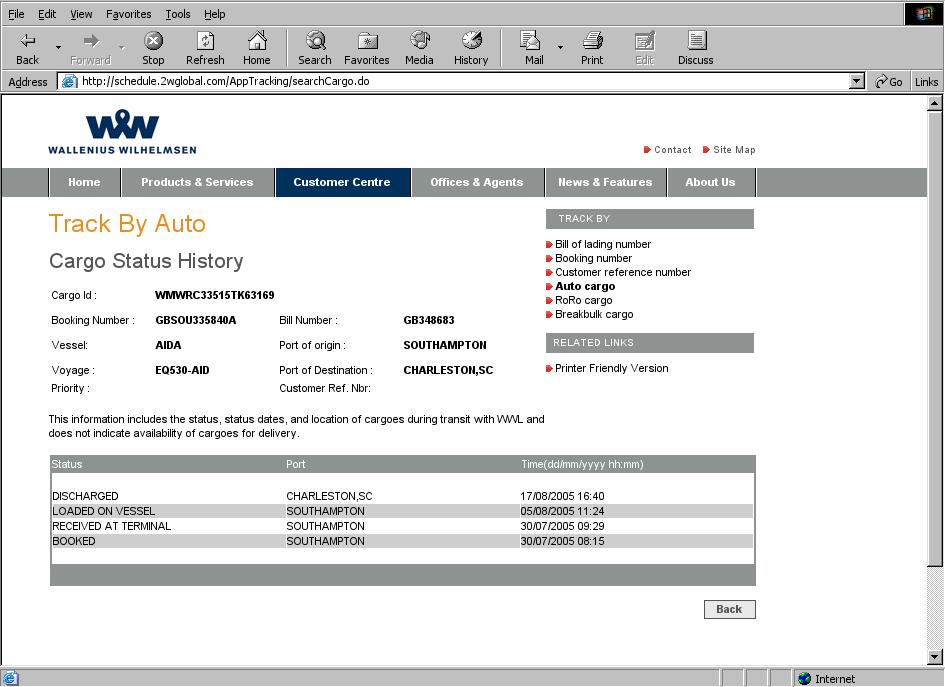Open the Discuss toolbar icon
This screenshot has height=687, width=945.
click(x=696, y=40)
